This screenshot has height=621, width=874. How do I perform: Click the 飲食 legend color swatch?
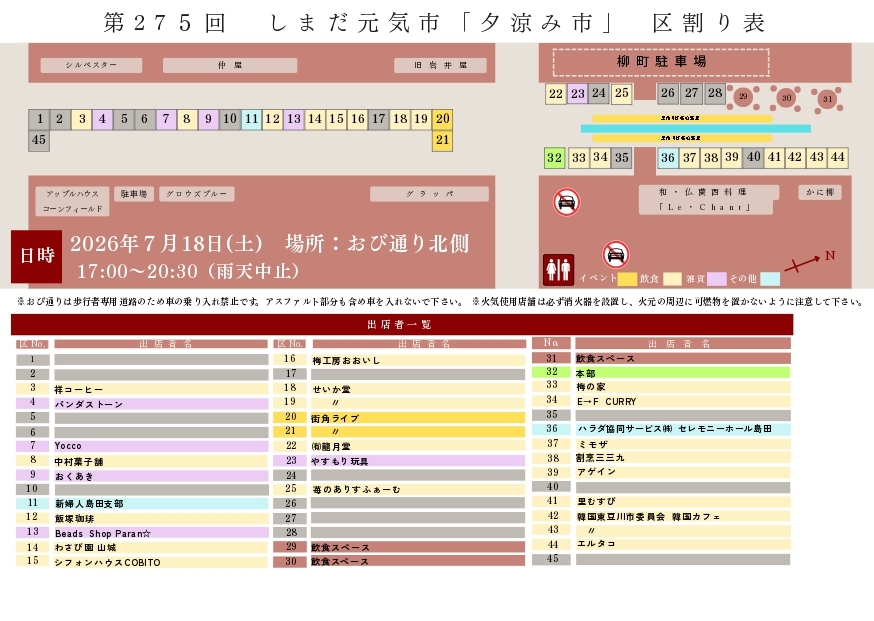(x=672, y=279)
